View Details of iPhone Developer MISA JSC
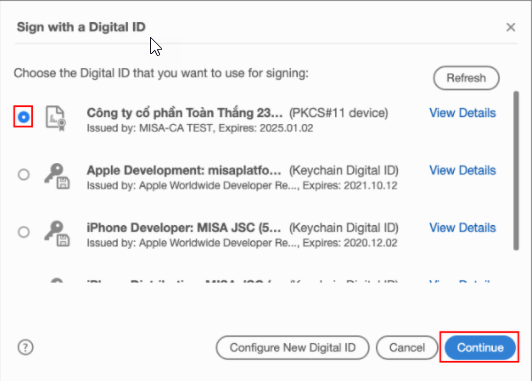The width and height of the screenshot is (532, 381). (x=462, y=228)
